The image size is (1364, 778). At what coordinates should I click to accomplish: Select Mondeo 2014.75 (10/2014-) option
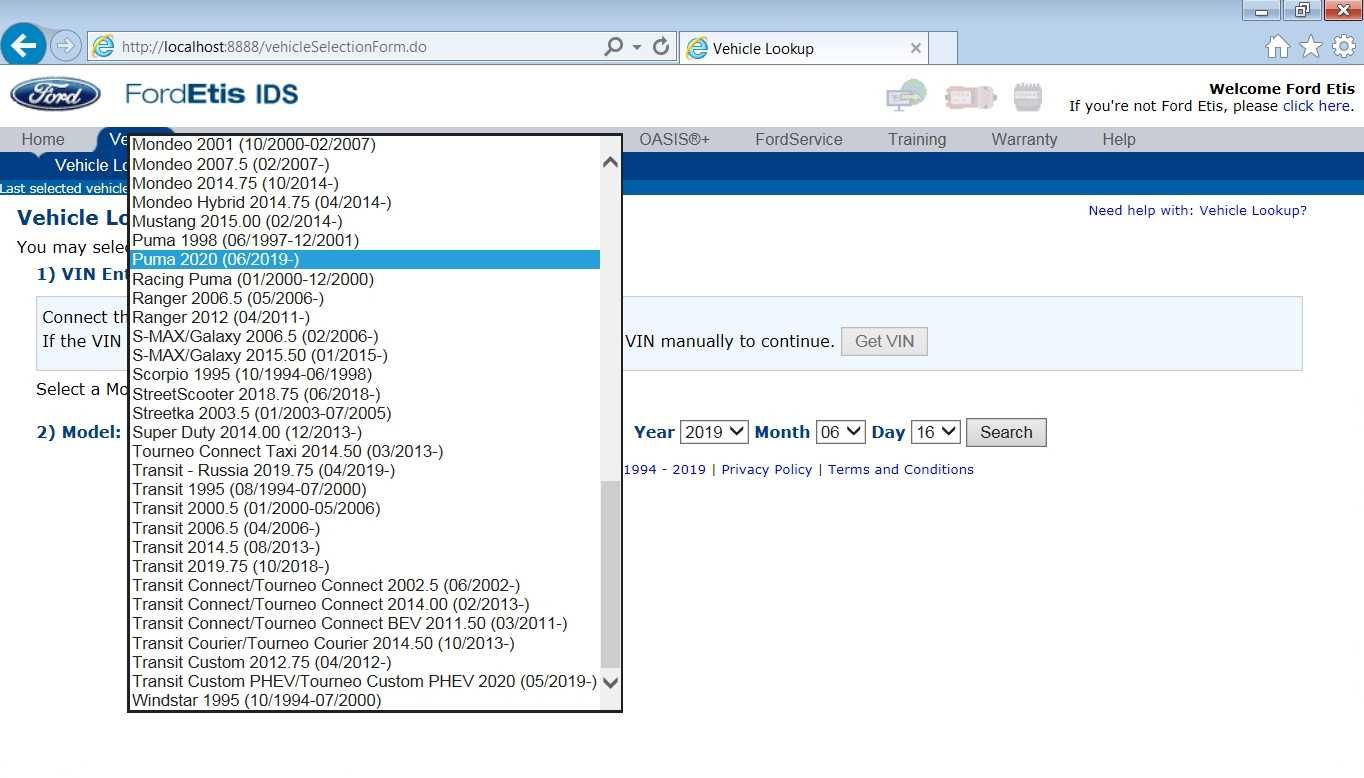[x=366, y=183]
